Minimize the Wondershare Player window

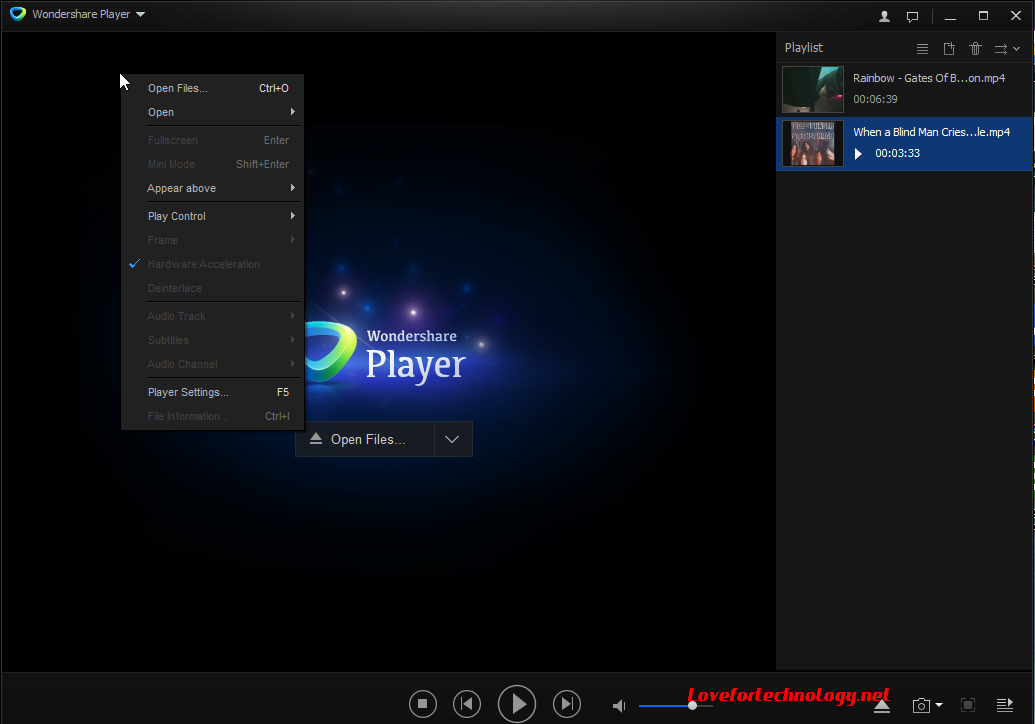[950, 16]
